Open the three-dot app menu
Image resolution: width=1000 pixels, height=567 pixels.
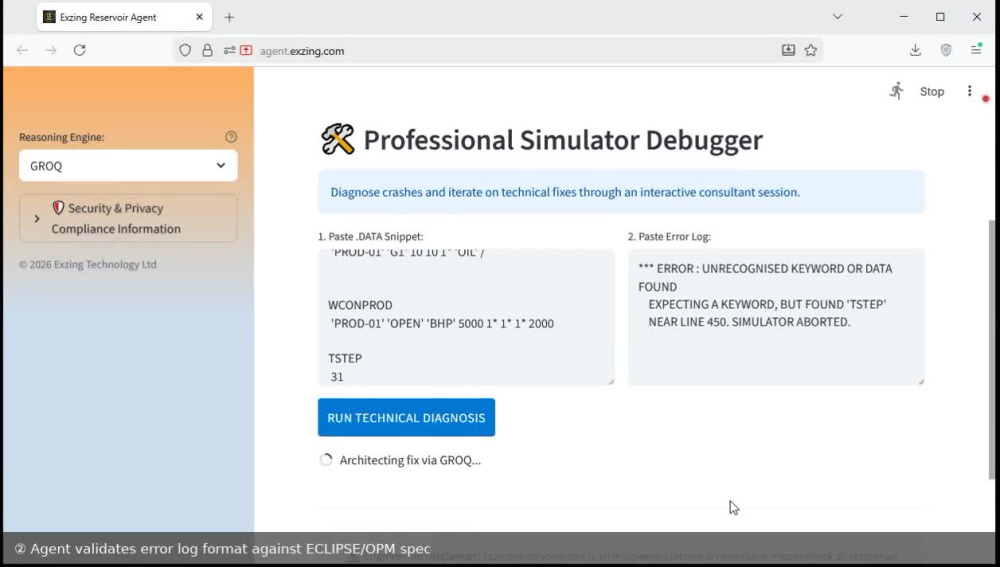pos(969,91)
